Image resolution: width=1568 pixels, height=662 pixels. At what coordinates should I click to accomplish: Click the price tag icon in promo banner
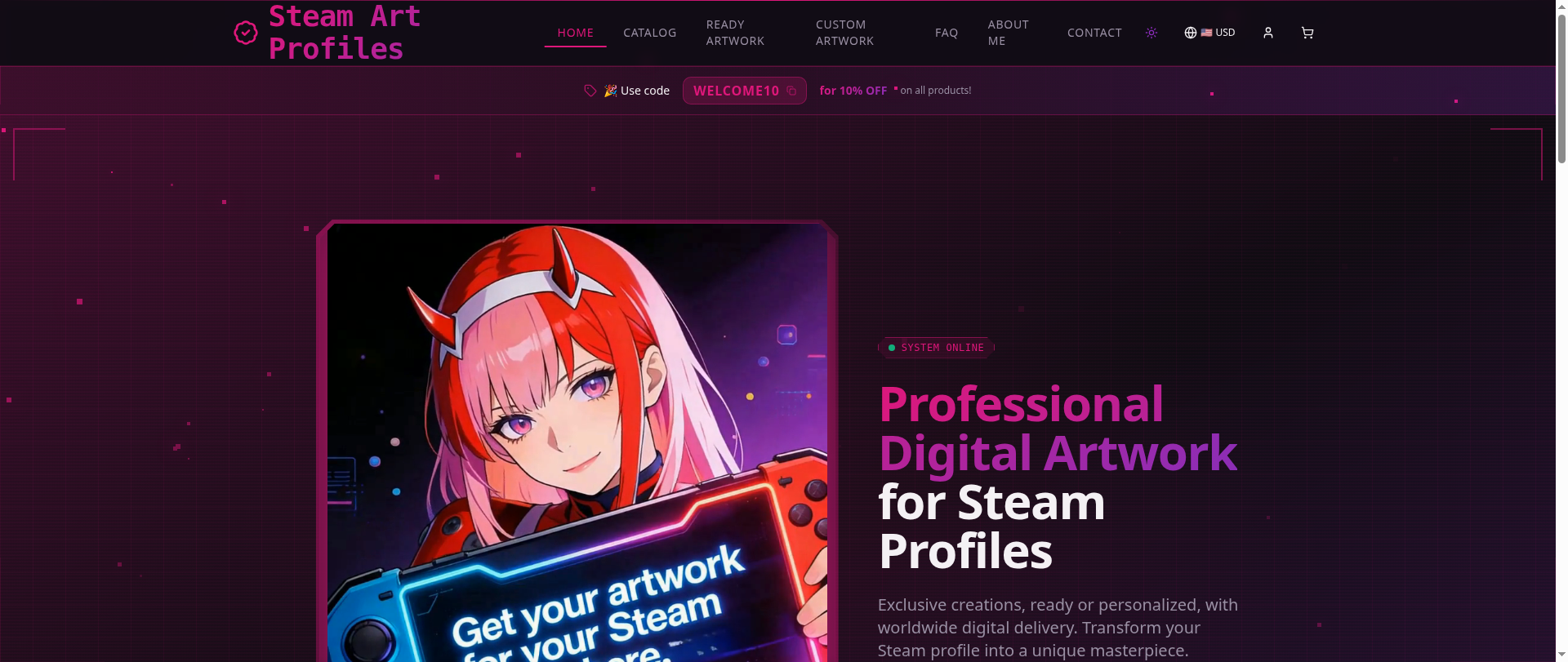pos(590,91)
